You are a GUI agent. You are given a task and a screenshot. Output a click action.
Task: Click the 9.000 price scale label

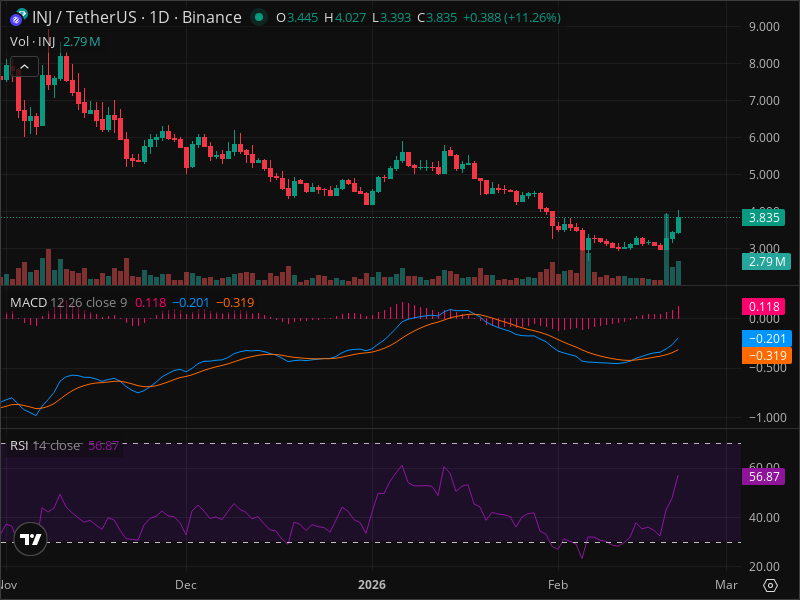point(764,27)
